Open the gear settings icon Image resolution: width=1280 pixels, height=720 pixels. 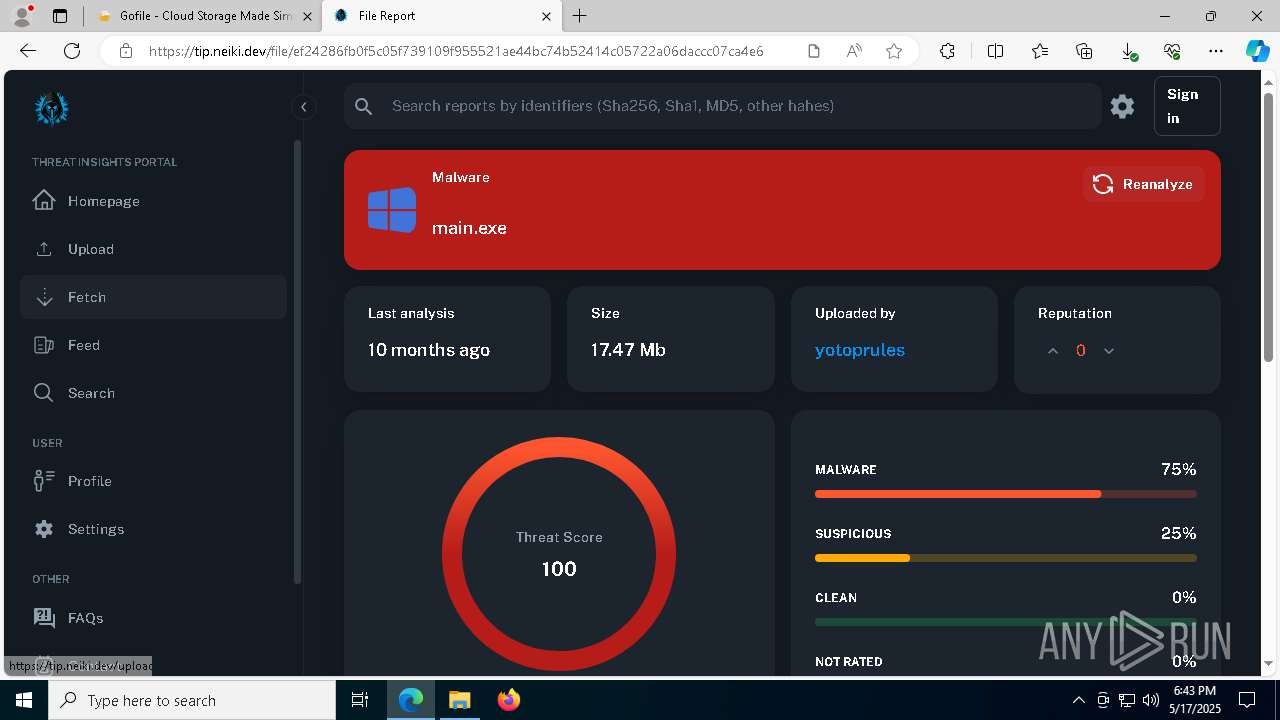(1122, 106)
